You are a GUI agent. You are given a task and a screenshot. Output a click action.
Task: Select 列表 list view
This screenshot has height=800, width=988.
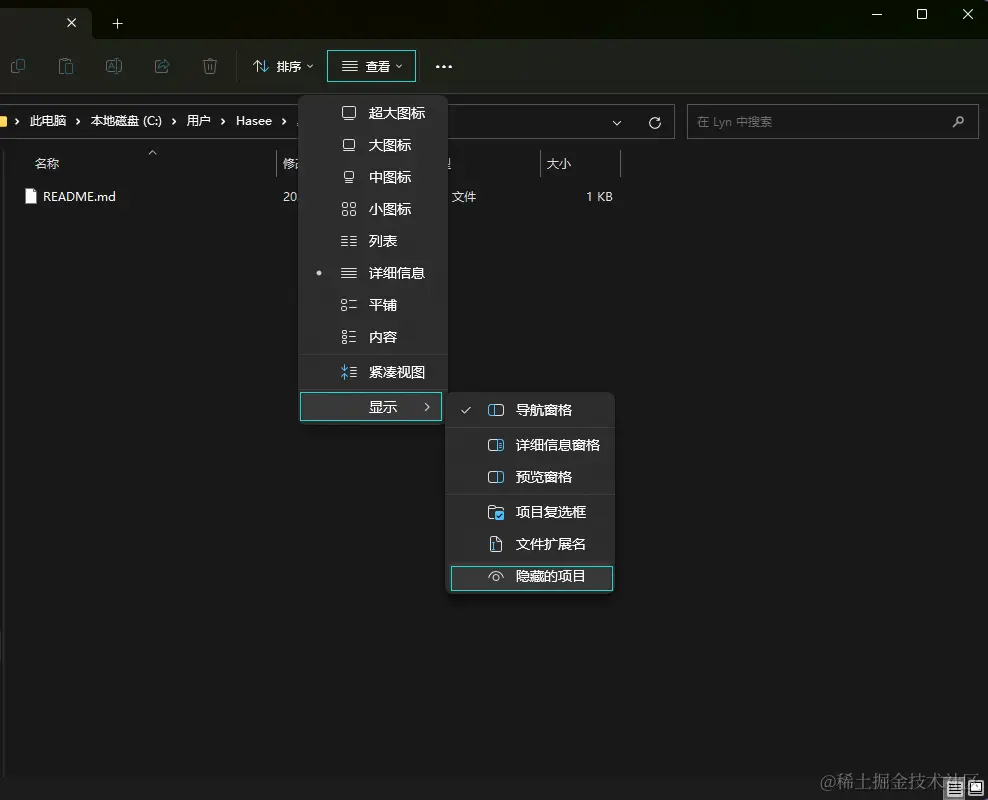[x=373, y=241]
